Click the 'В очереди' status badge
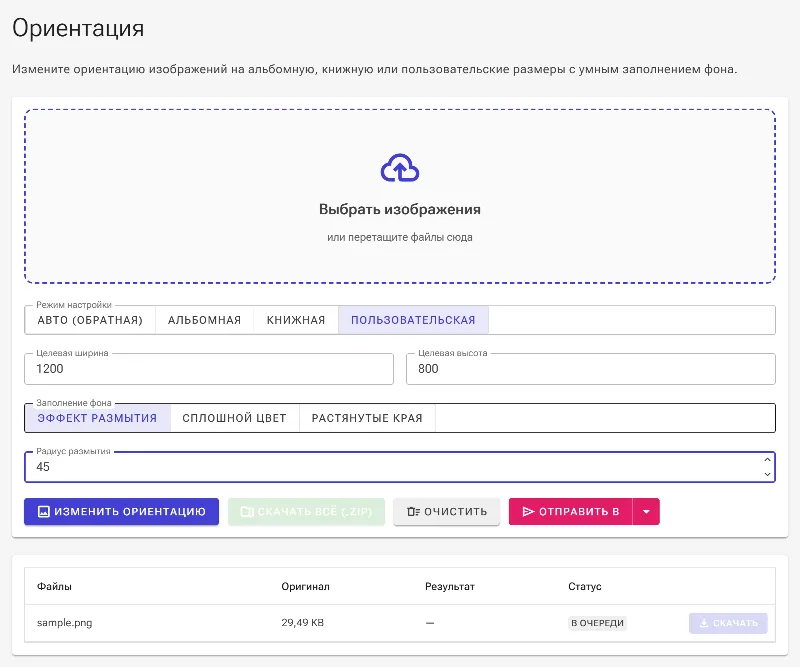This screenshot has width=800, height=667. point(597,623)
